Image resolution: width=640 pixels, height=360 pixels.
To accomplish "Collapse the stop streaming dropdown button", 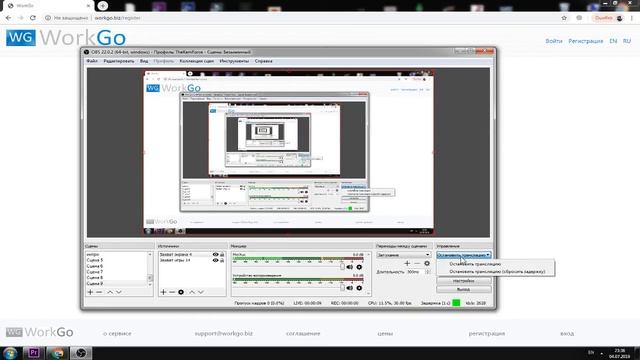I will [464, 255].
